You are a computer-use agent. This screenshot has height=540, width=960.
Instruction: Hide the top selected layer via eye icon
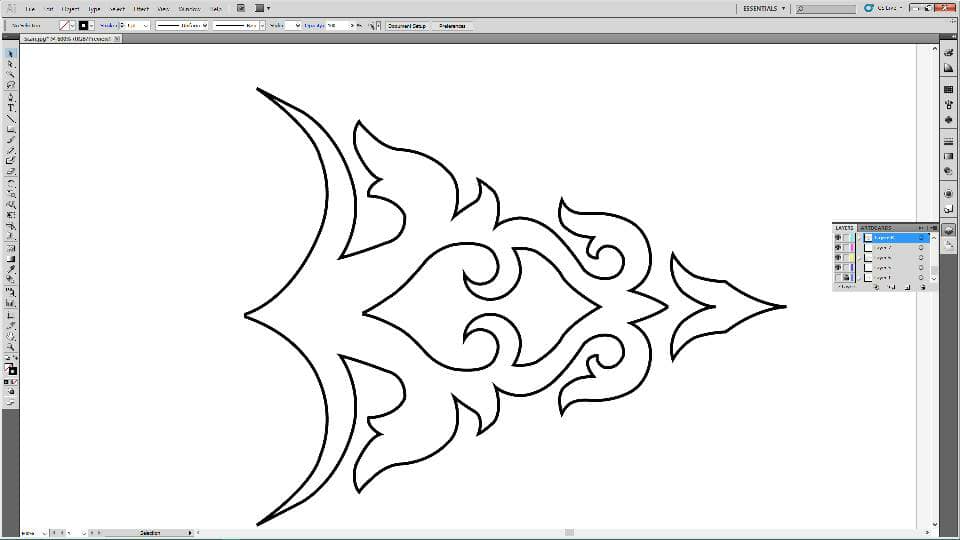click(838, 238)
